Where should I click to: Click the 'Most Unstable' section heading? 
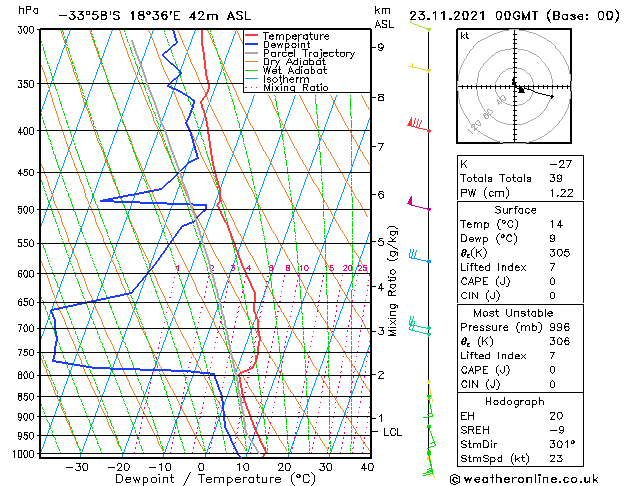(513, 313)
